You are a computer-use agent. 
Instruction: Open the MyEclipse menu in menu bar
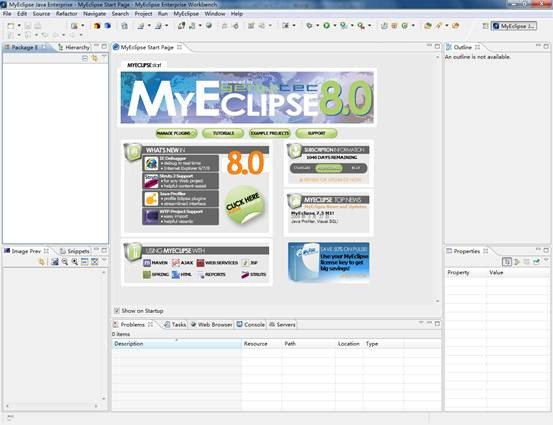(x=186, y=14)
